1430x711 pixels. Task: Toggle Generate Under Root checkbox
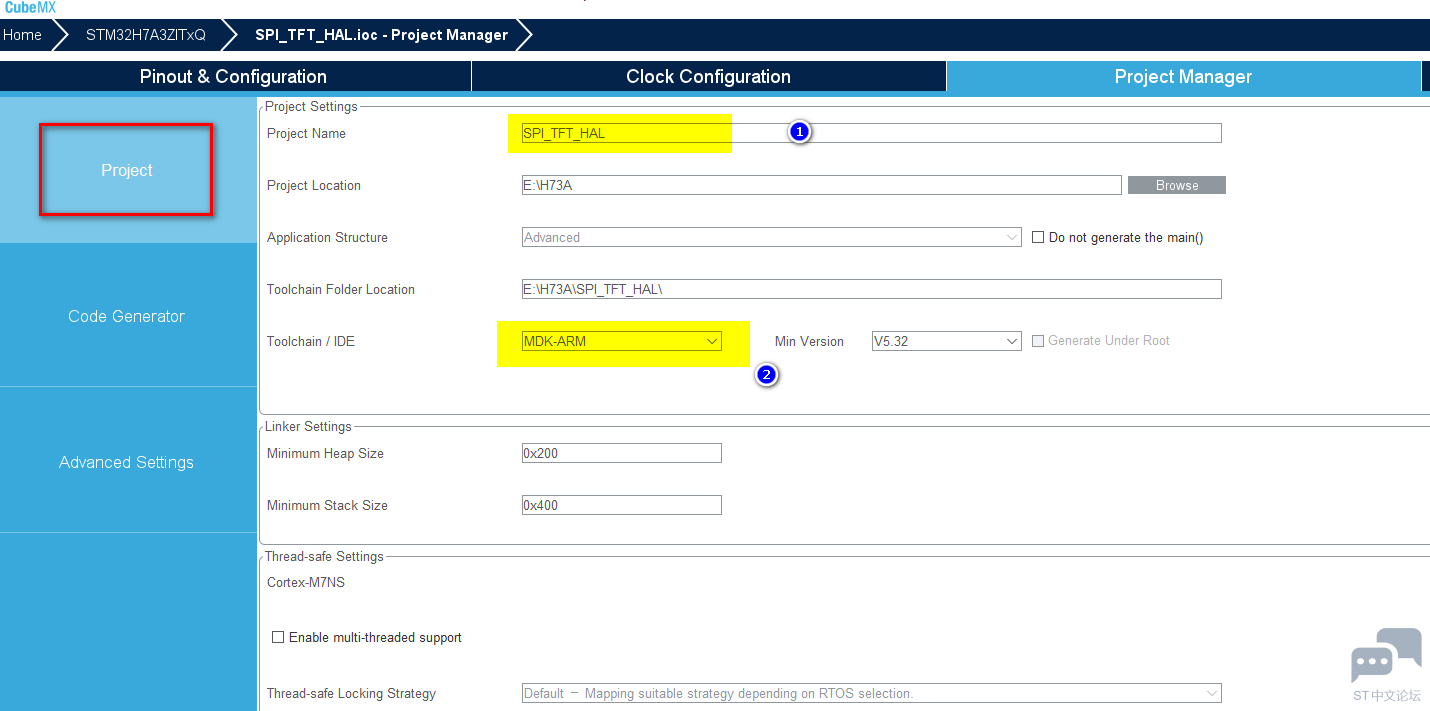pos(1038,341)
